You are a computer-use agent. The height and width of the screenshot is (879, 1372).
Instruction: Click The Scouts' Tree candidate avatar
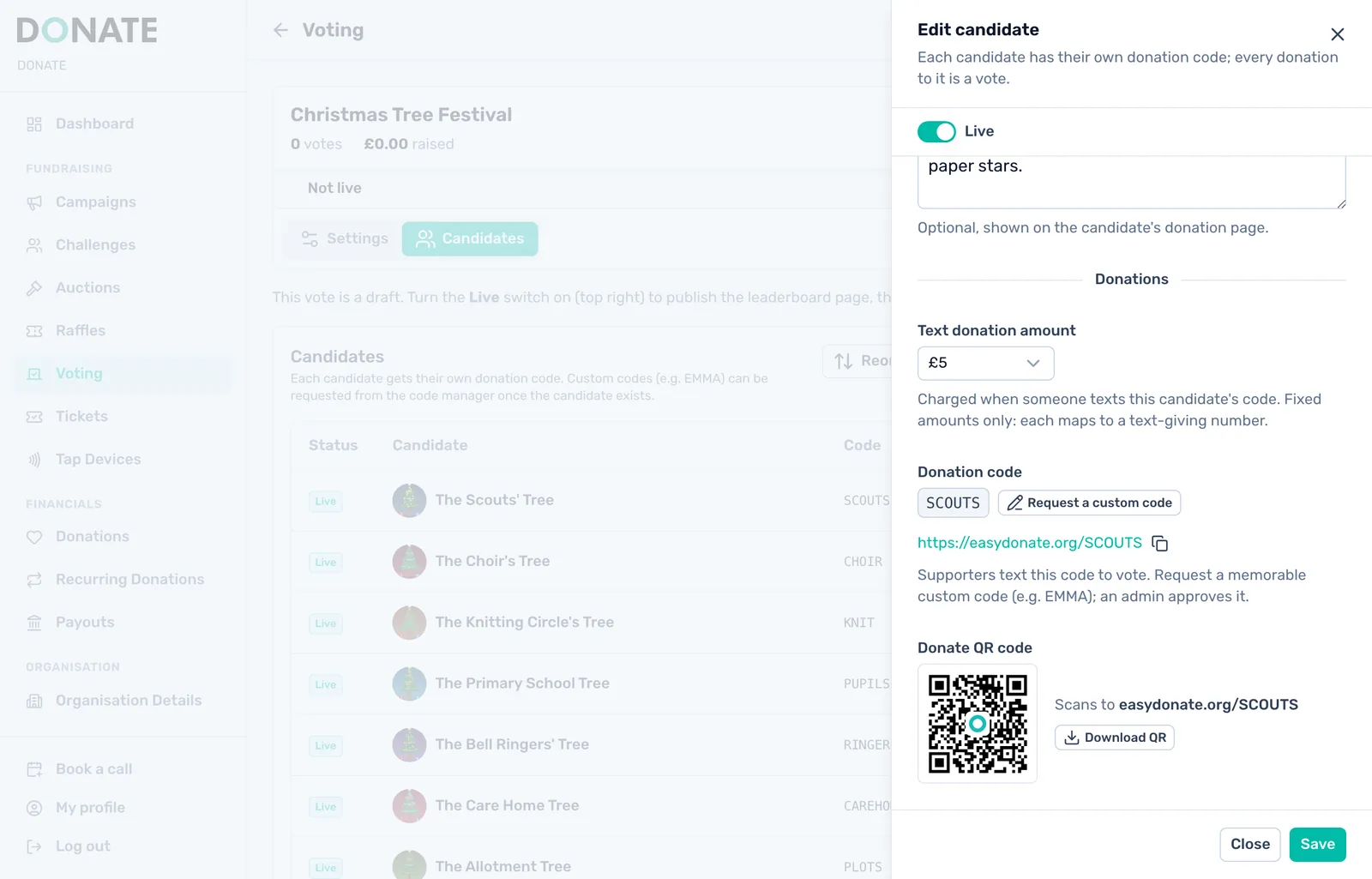tap(409, 500)
